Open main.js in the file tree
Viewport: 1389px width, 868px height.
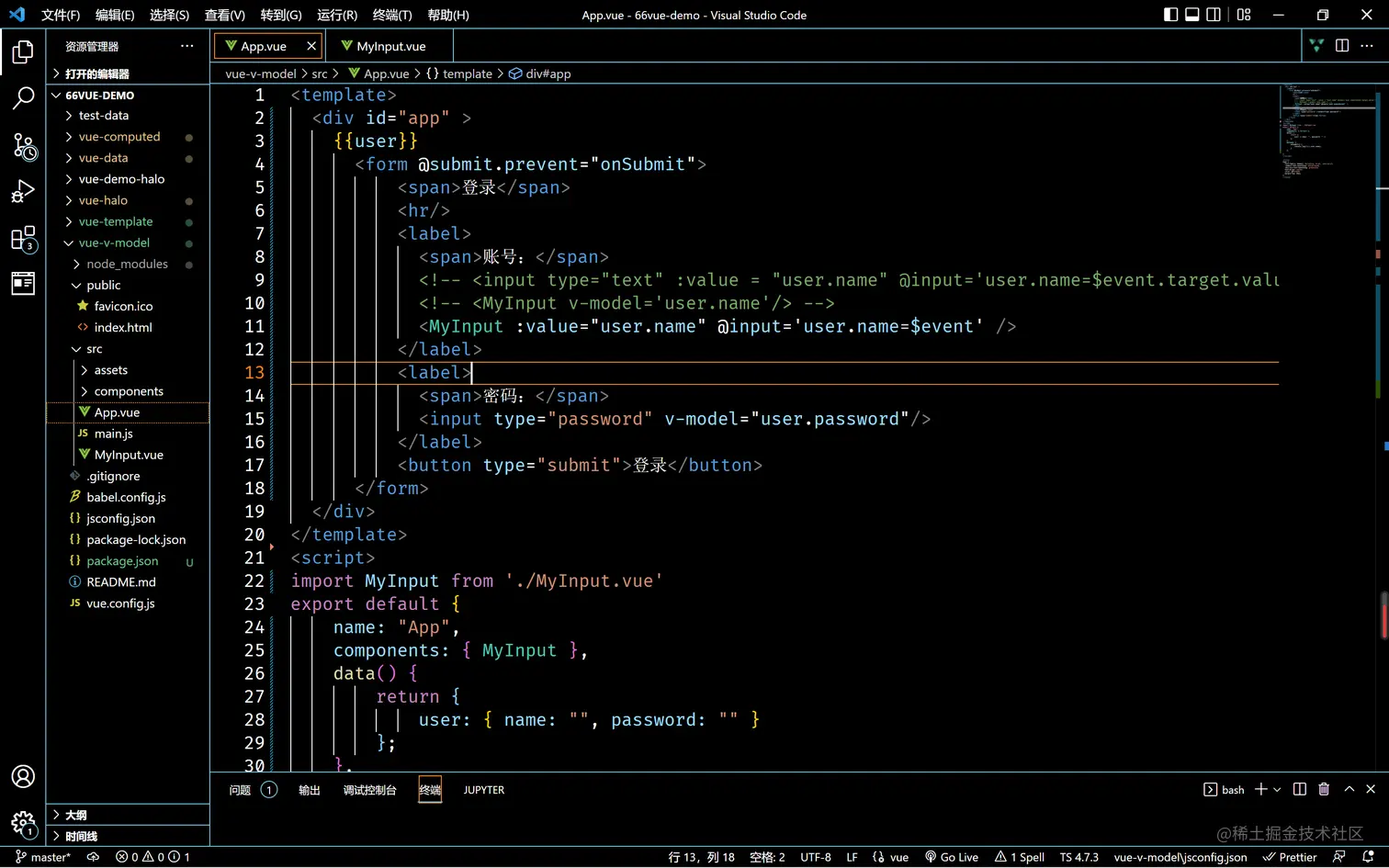[128, 434]
